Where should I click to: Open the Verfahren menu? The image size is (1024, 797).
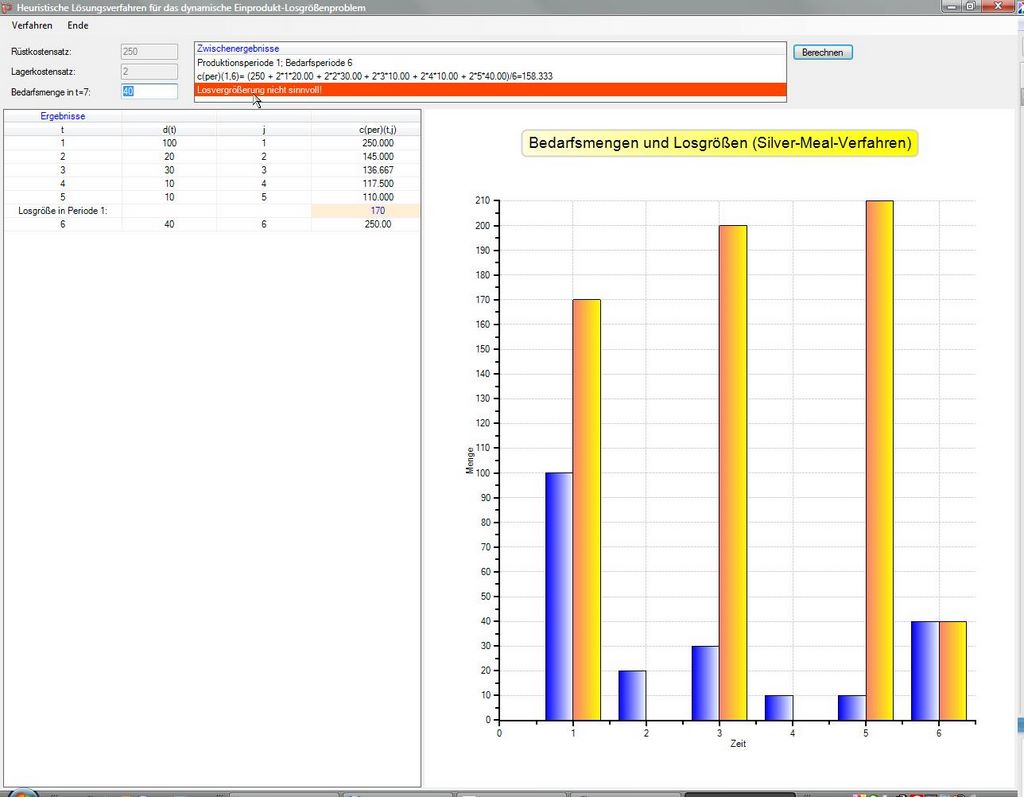pyautogui.click(x=32, y=25)
